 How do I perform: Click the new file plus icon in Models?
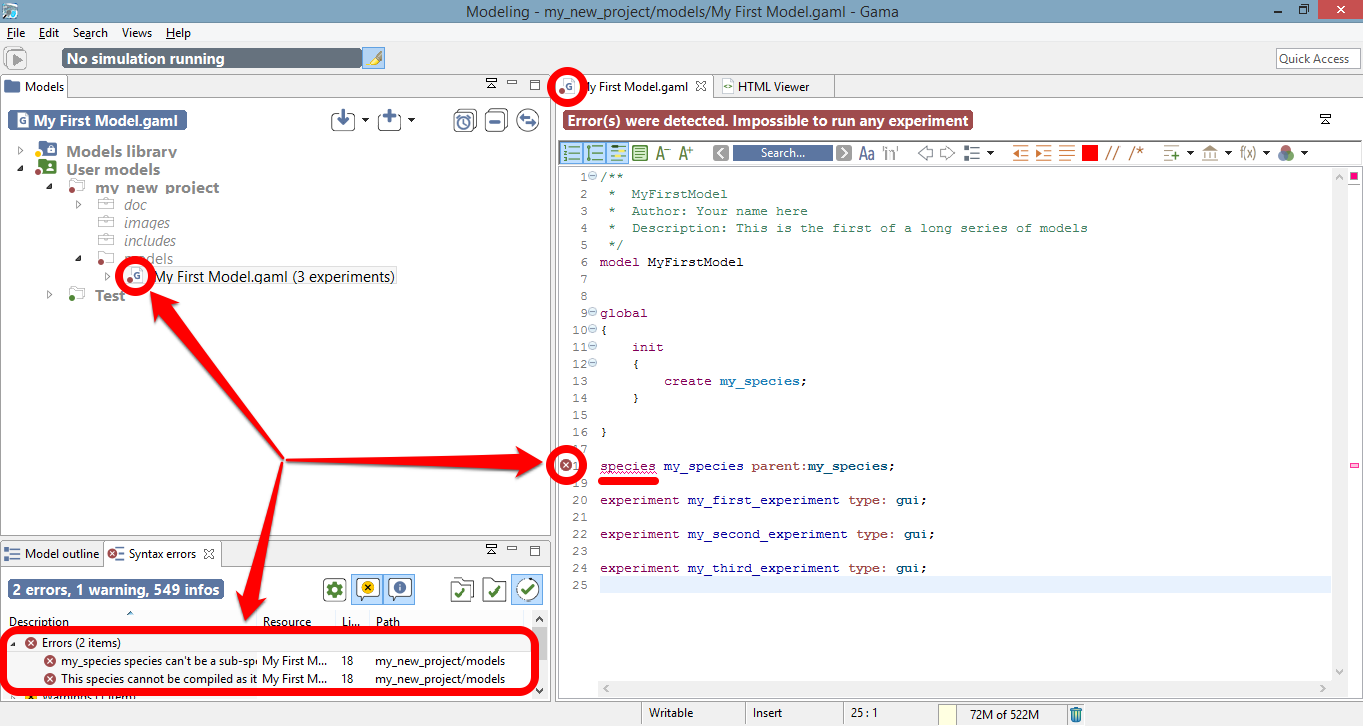tap(390, 120)
